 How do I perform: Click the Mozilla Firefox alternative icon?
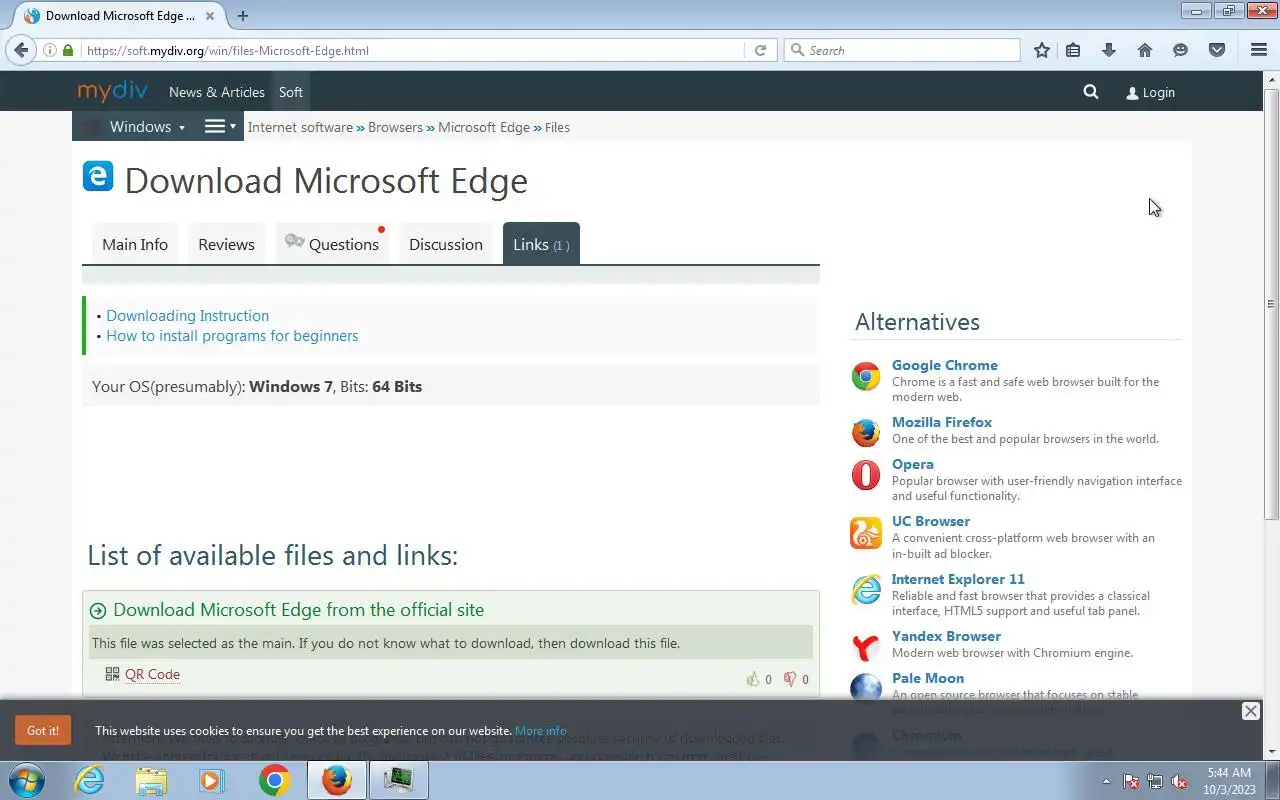[866, 432]
